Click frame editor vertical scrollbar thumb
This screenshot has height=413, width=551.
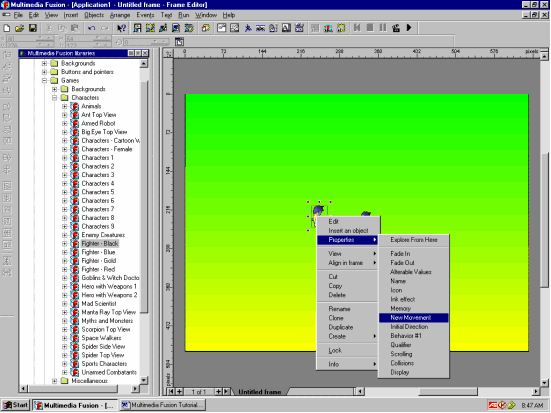tap(545, 220)
